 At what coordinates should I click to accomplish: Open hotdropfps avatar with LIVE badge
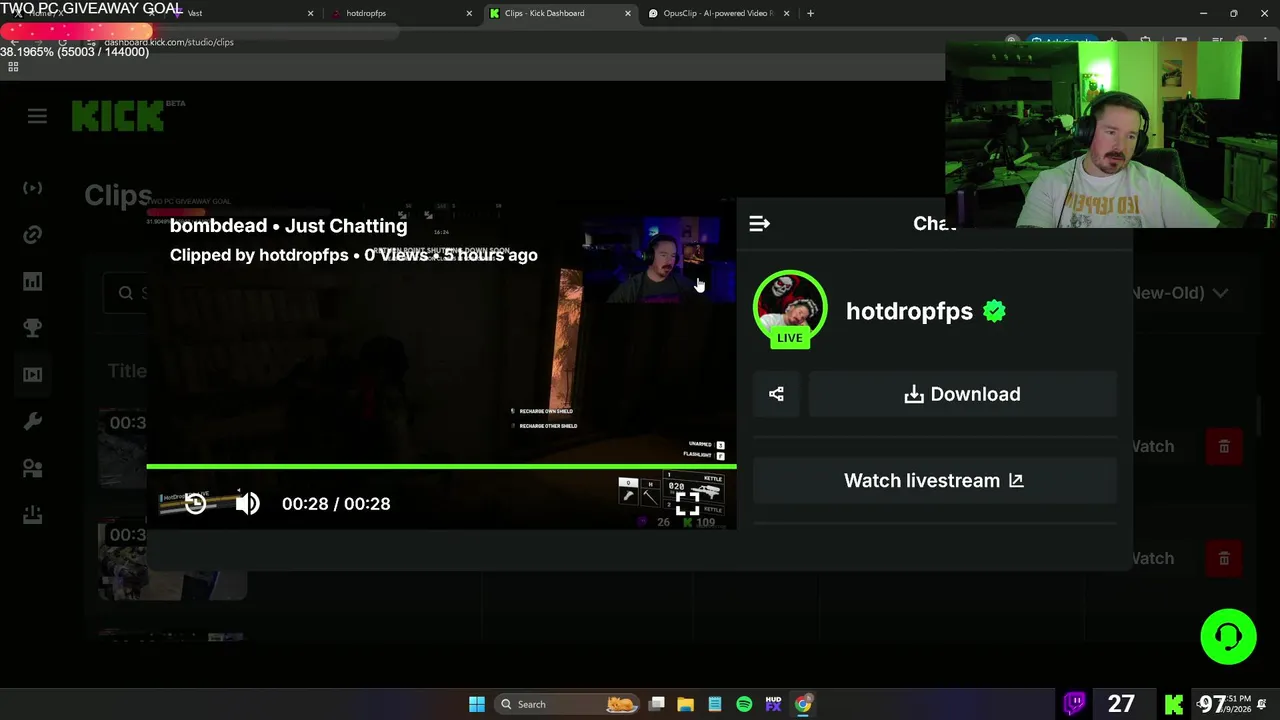(790, 309)
